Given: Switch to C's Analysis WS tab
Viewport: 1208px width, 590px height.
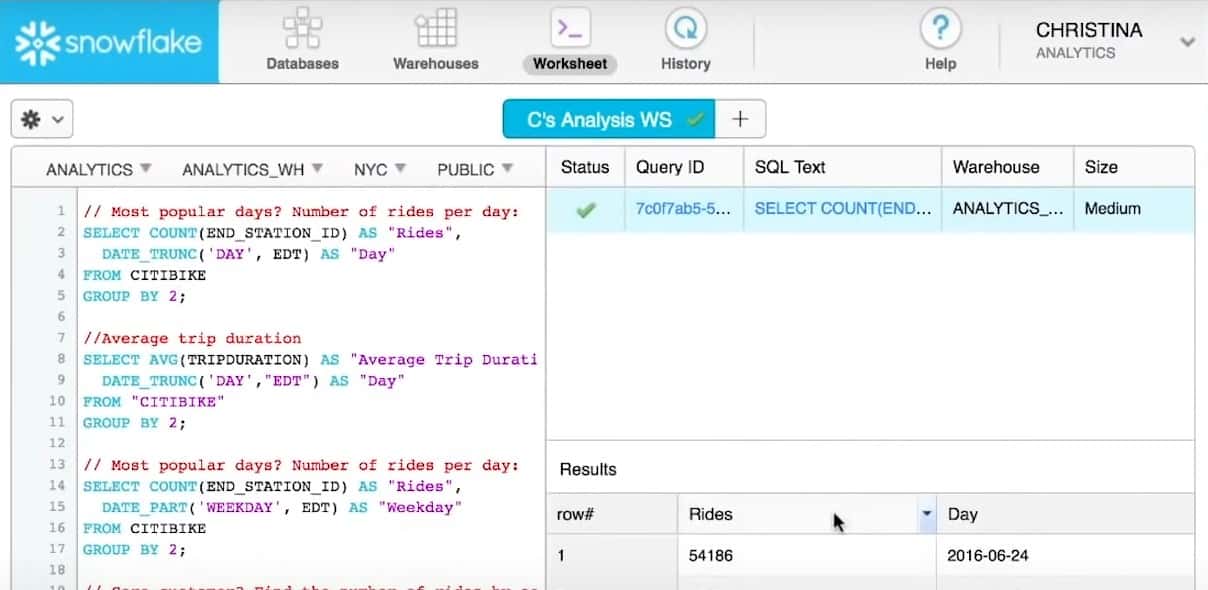Looking at the screenshot, I should click(x=609, y=119).
